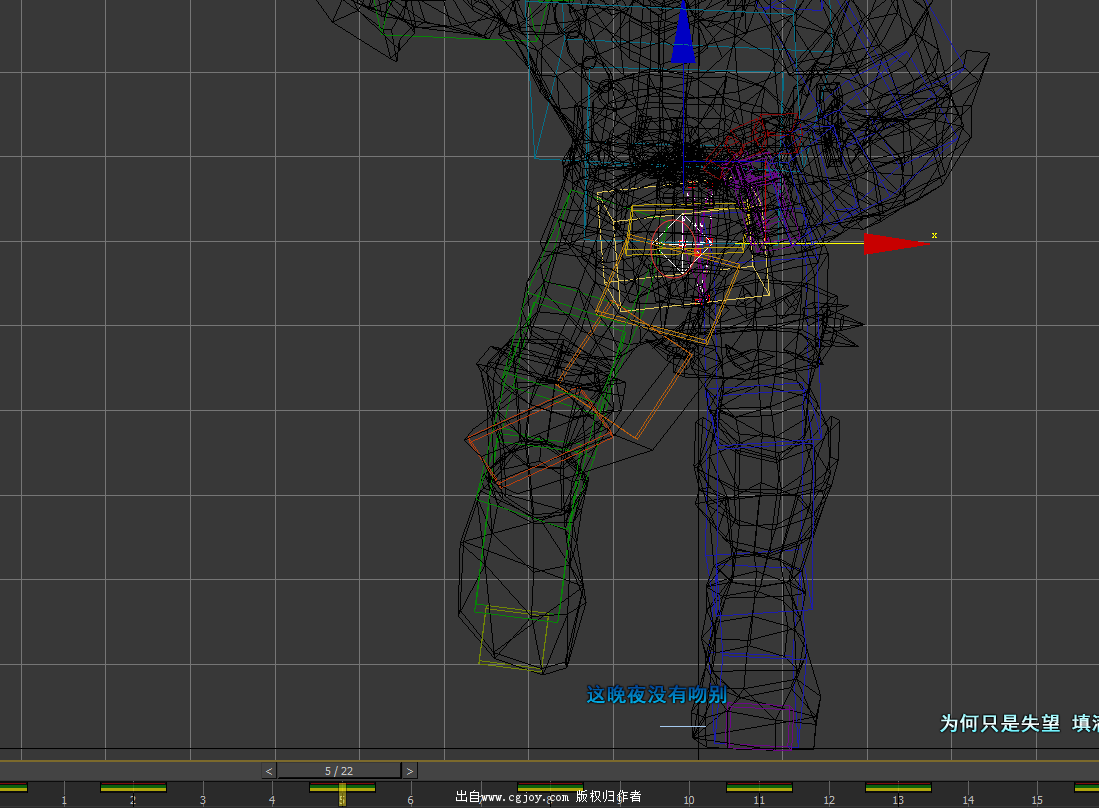Select the purple foot bone of the blue leg
1099x808 pixels.
[761, 726]
